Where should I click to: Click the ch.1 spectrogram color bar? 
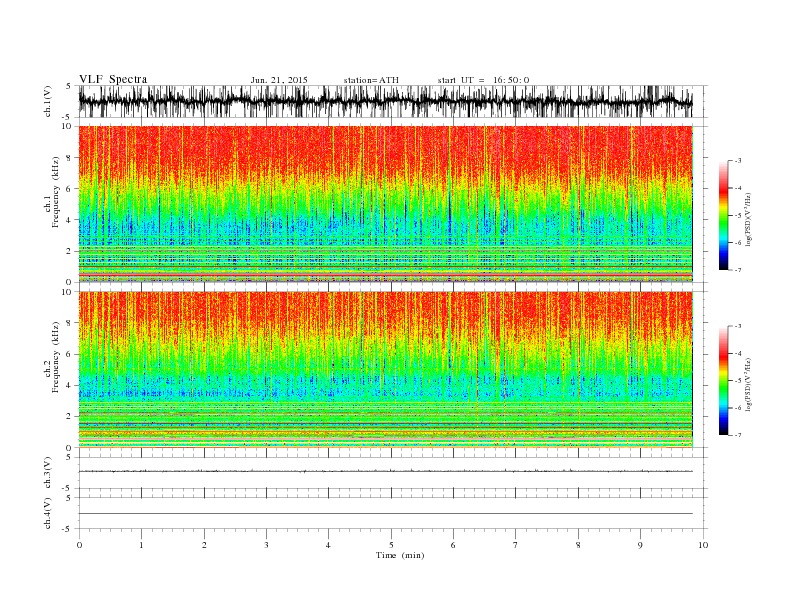[723, 215]
